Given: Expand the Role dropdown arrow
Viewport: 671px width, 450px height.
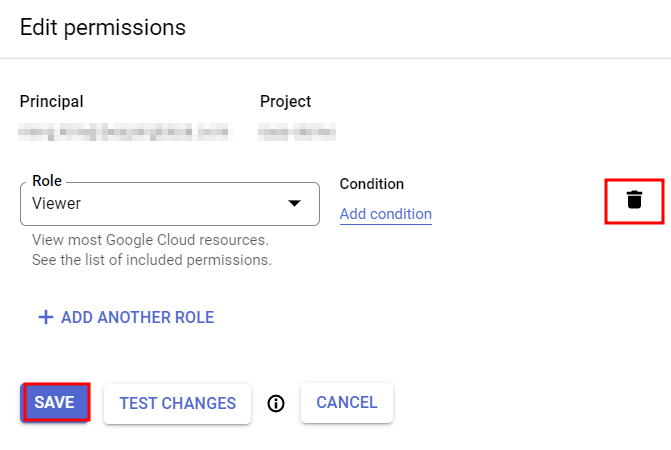Looking at the screenshot, I should 294,203.
